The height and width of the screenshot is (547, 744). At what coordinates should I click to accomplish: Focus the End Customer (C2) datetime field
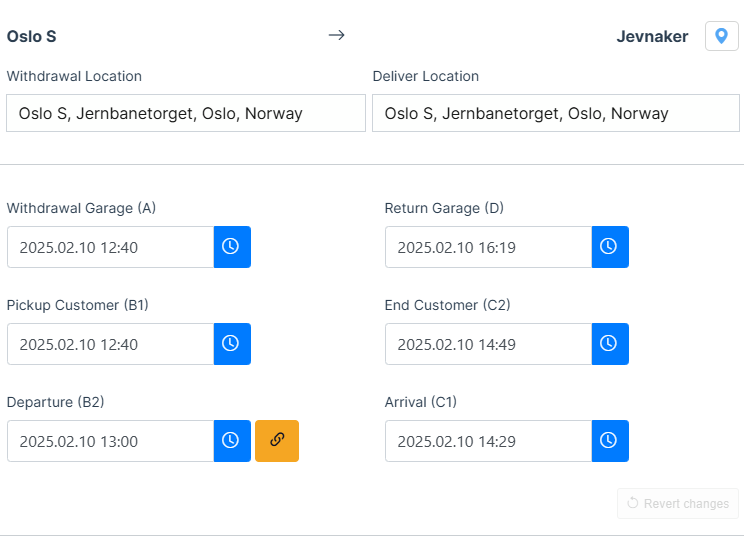coord(489,344)
